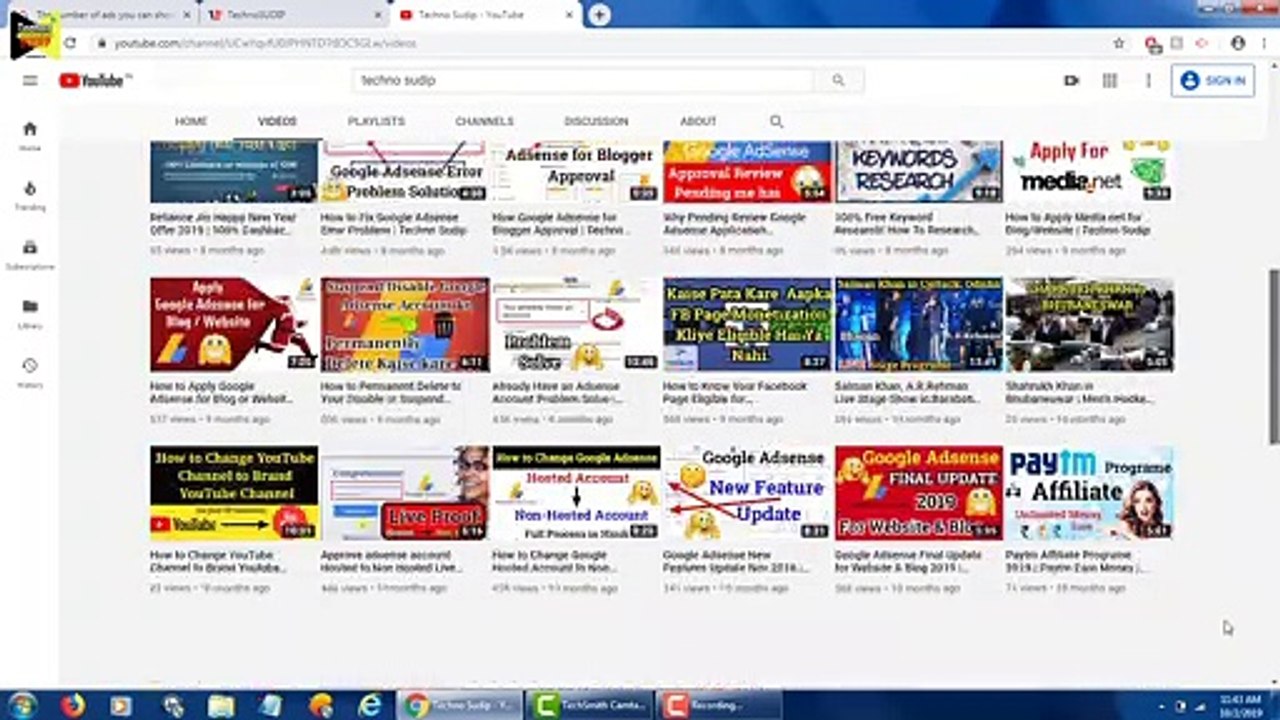Open Google Adsense Error Problem Solution thumbnail

[x=405, y=172]
